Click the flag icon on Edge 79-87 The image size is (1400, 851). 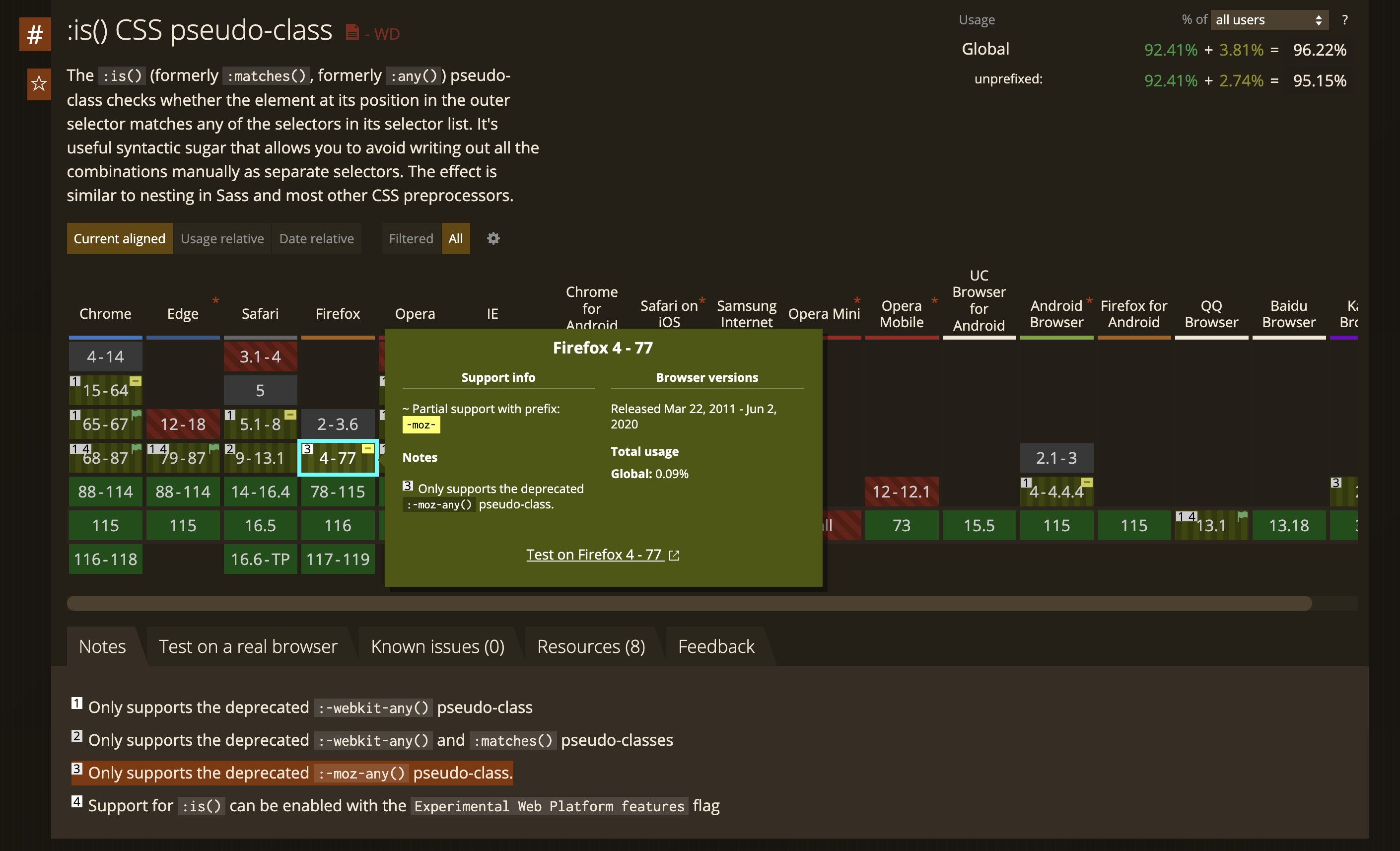click(x=213, y=448)
